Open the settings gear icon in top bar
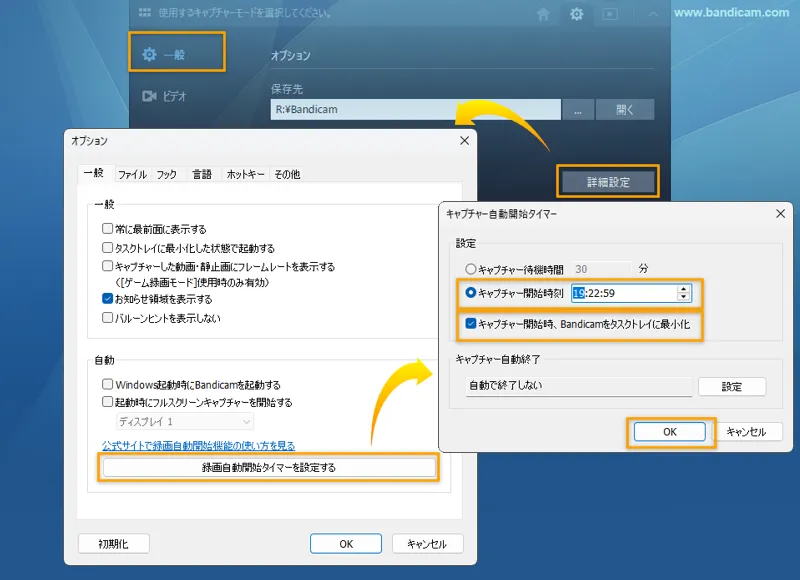 pos(577,14)
